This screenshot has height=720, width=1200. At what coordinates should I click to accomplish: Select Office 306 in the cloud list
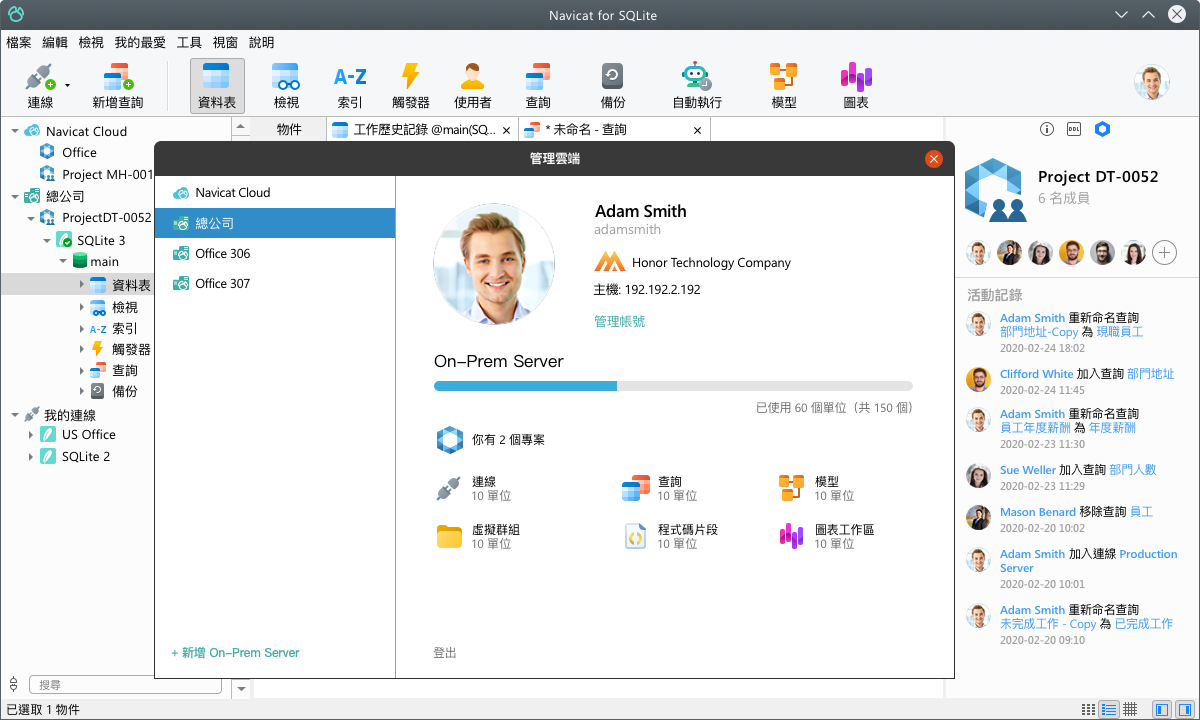coord(275,253)
